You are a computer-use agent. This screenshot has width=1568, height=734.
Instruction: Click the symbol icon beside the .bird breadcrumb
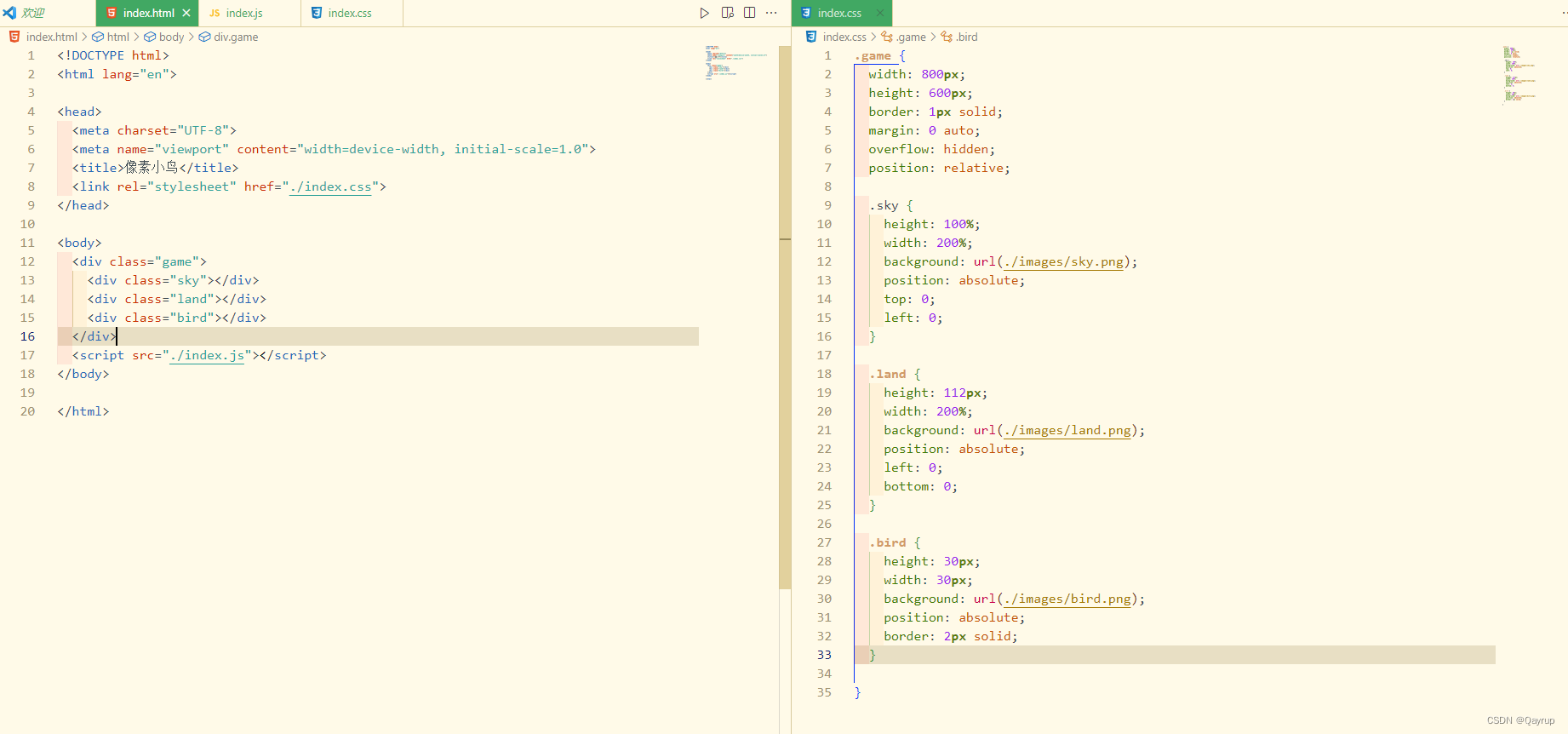[947, 37]
